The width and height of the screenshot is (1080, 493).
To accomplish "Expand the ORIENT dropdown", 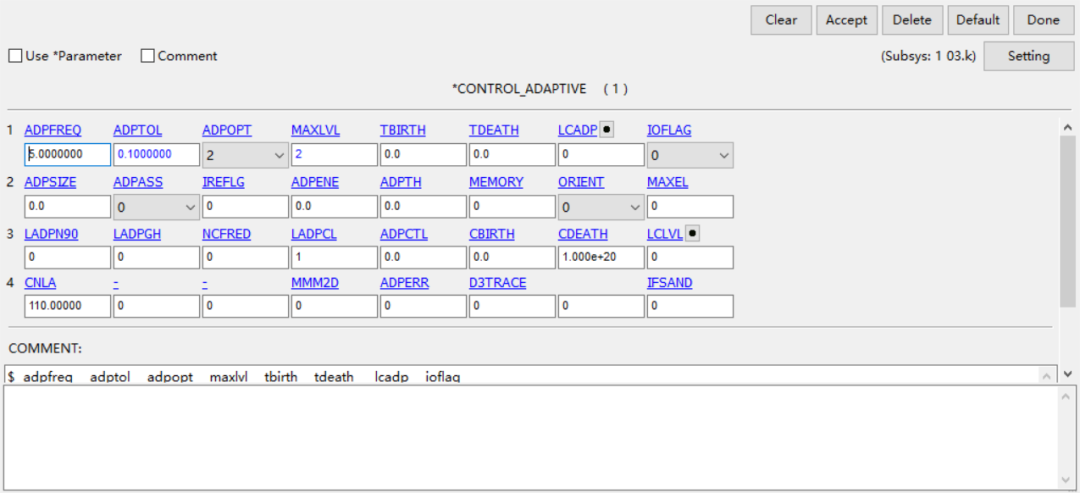I will (601, 207).
